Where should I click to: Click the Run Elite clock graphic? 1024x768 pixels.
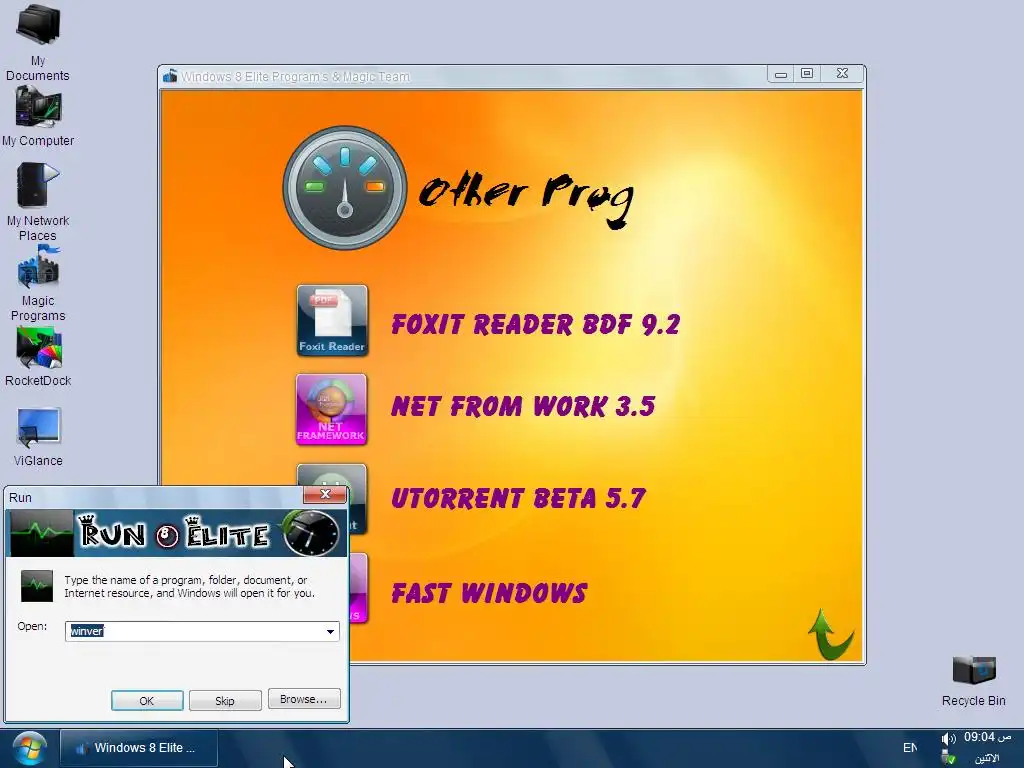tap(312, 533)
